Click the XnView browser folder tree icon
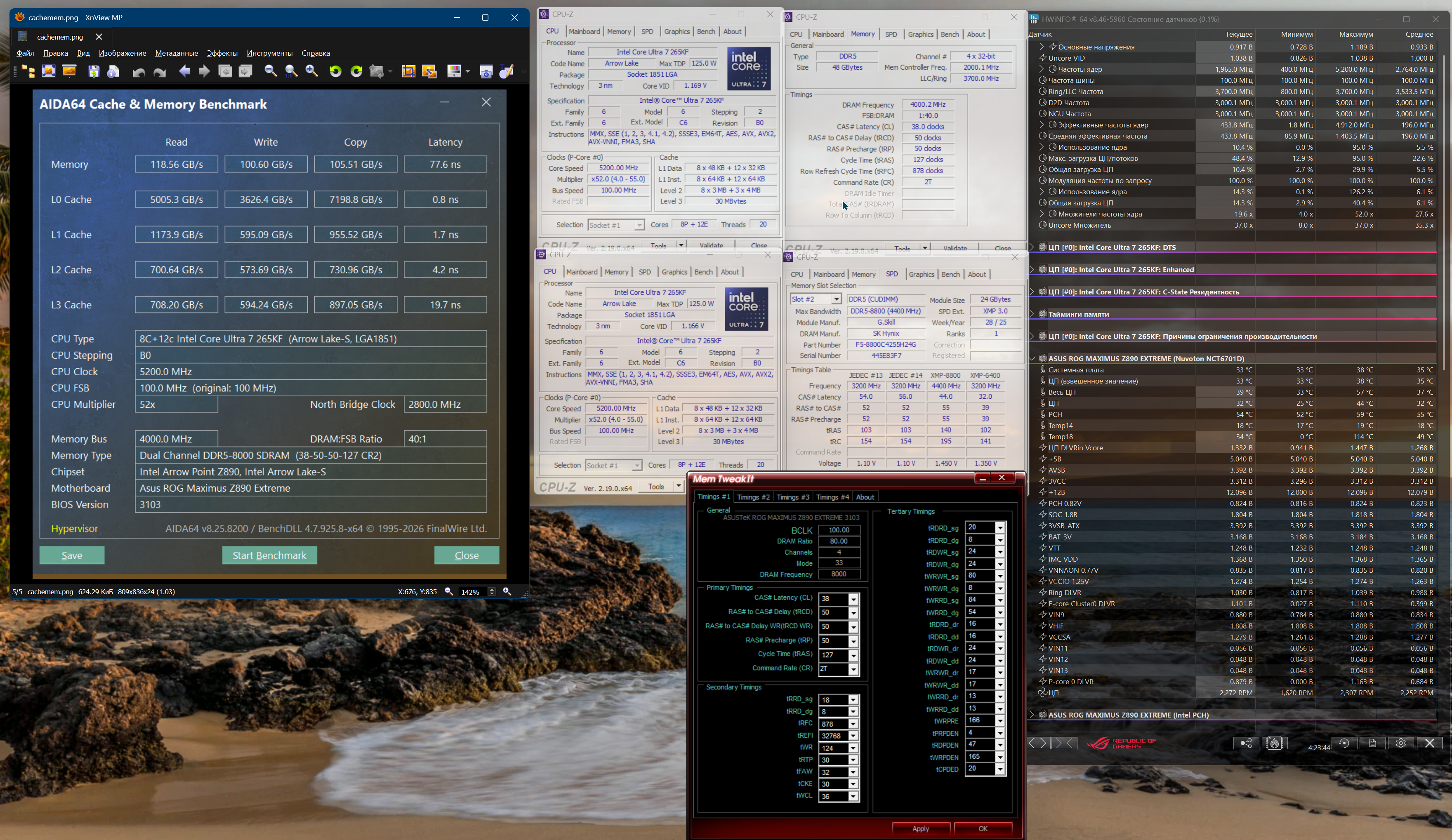 28,71
